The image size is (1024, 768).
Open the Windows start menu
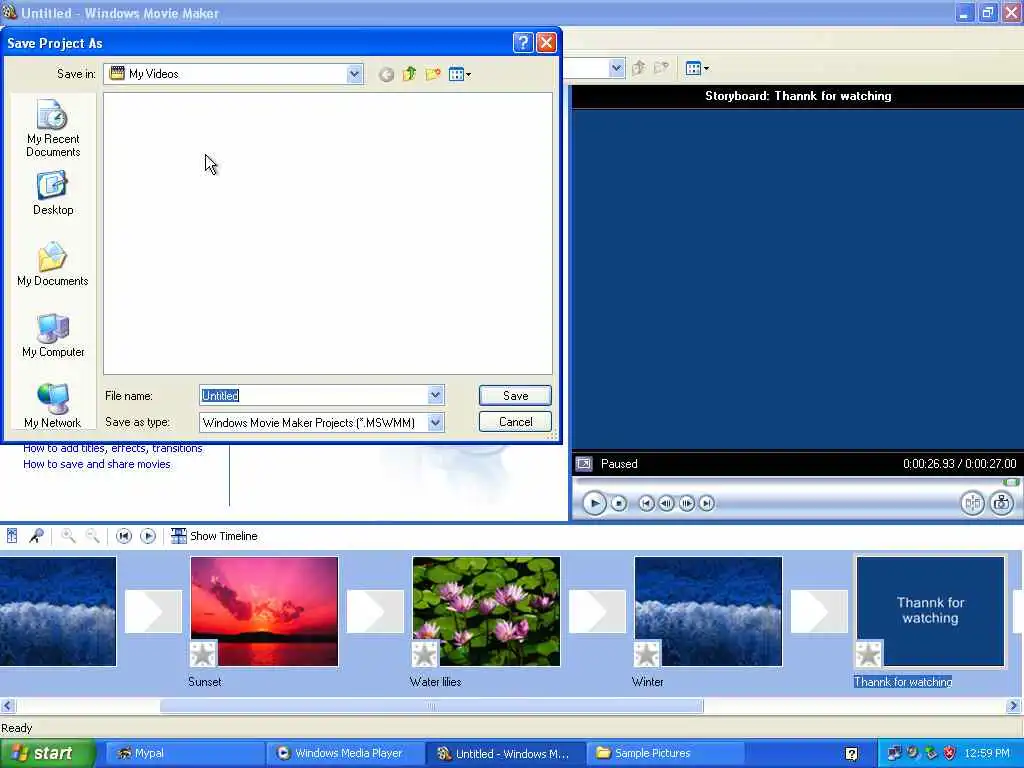[x=47, y=753]
